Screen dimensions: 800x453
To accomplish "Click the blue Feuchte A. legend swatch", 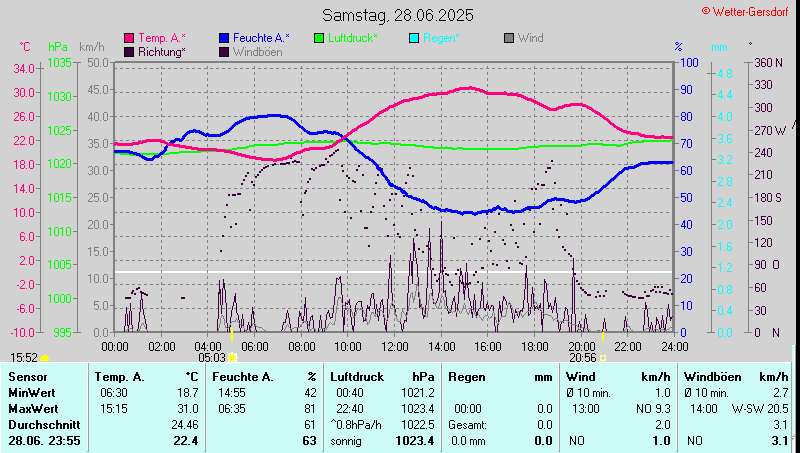I will [x=224, y=38].
